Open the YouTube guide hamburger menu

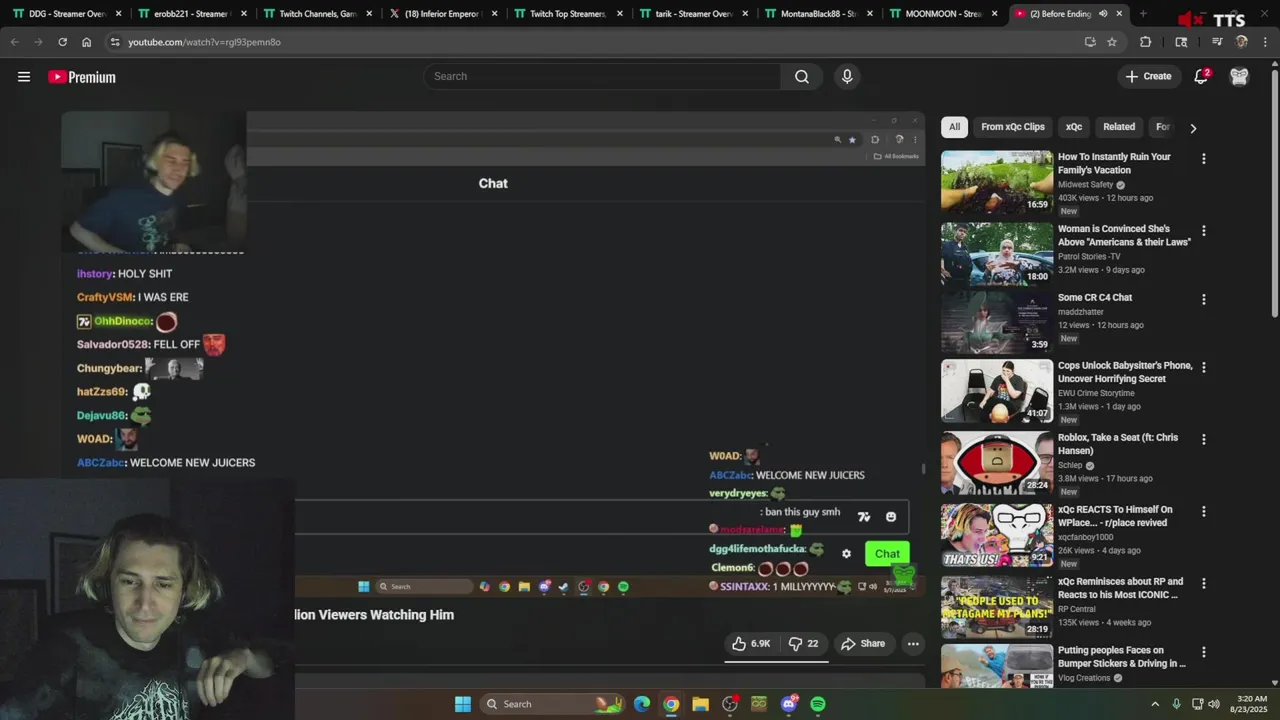pyautogui.click(x=24, y=77)
